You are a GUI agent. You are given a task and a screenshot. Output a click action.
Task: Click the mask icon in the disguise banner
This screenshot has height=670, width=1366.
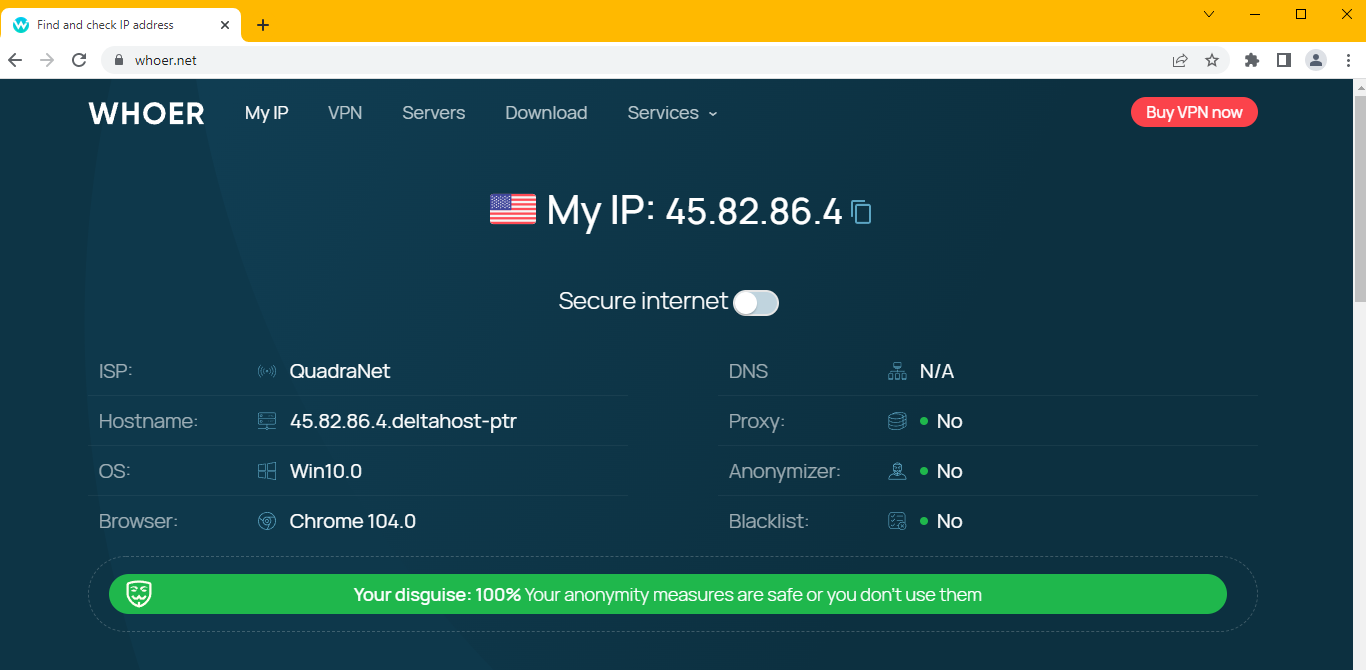click(x=139, y=595)
